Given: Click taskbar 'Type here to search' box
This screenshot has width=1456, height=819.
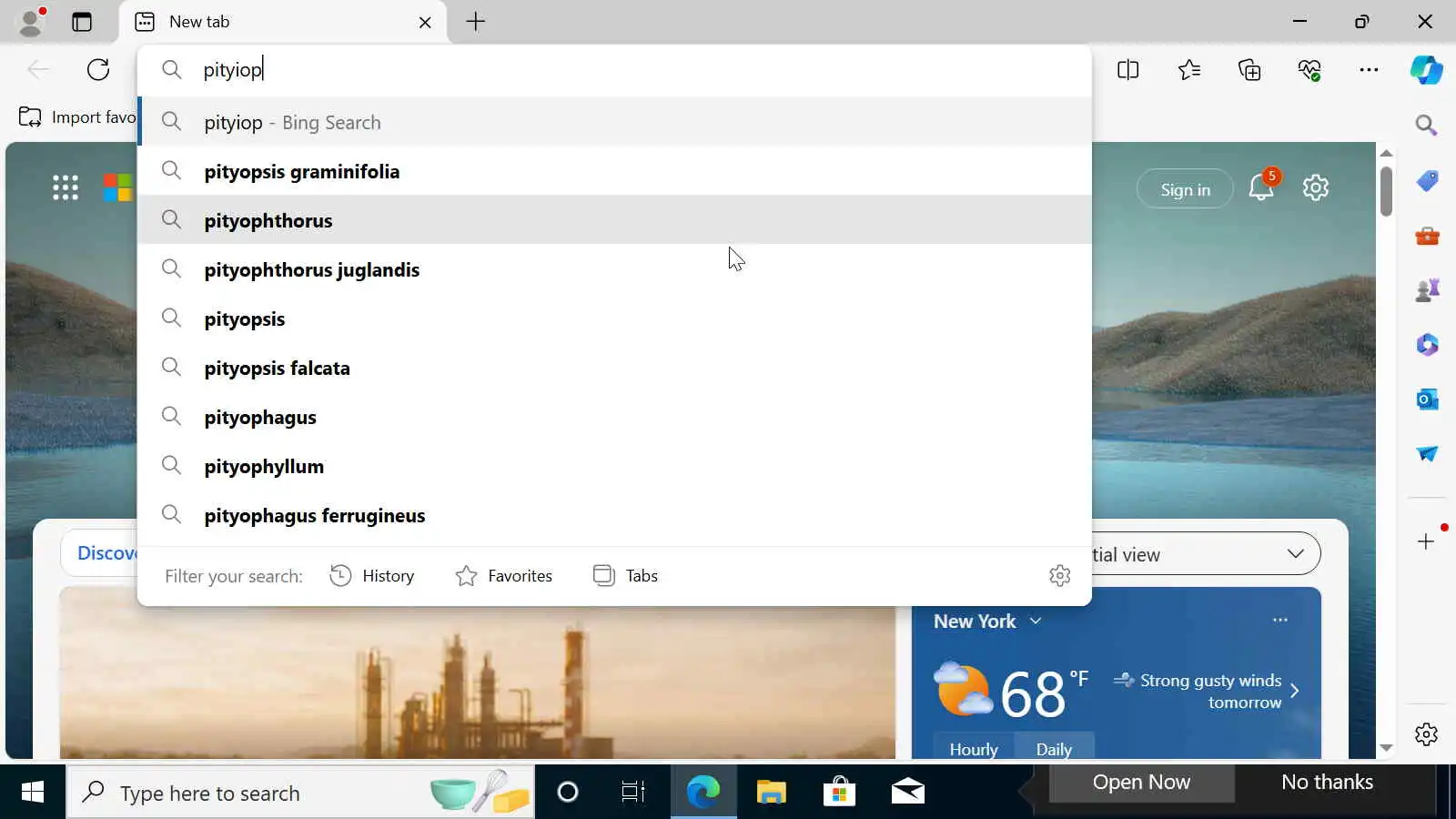Looking at the screenshot, I should click(x=300, y=793).
